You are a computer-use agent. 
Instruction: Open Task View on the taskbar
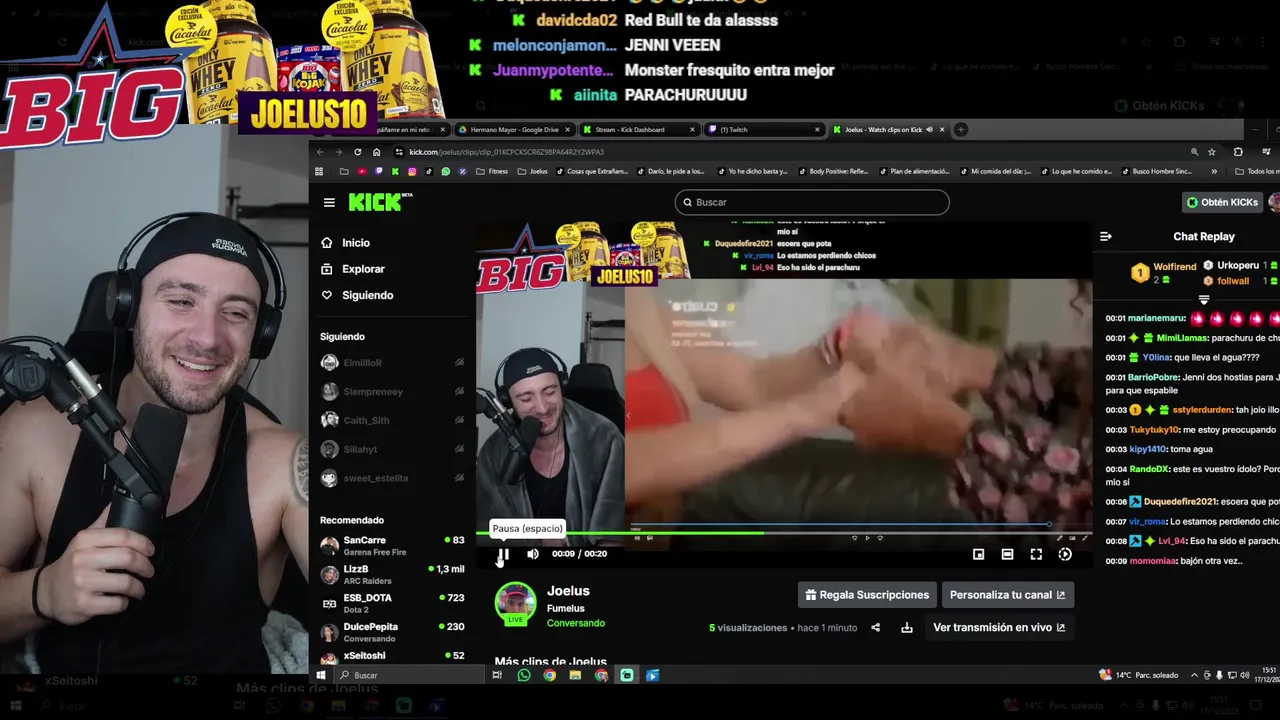click(497, 675)
